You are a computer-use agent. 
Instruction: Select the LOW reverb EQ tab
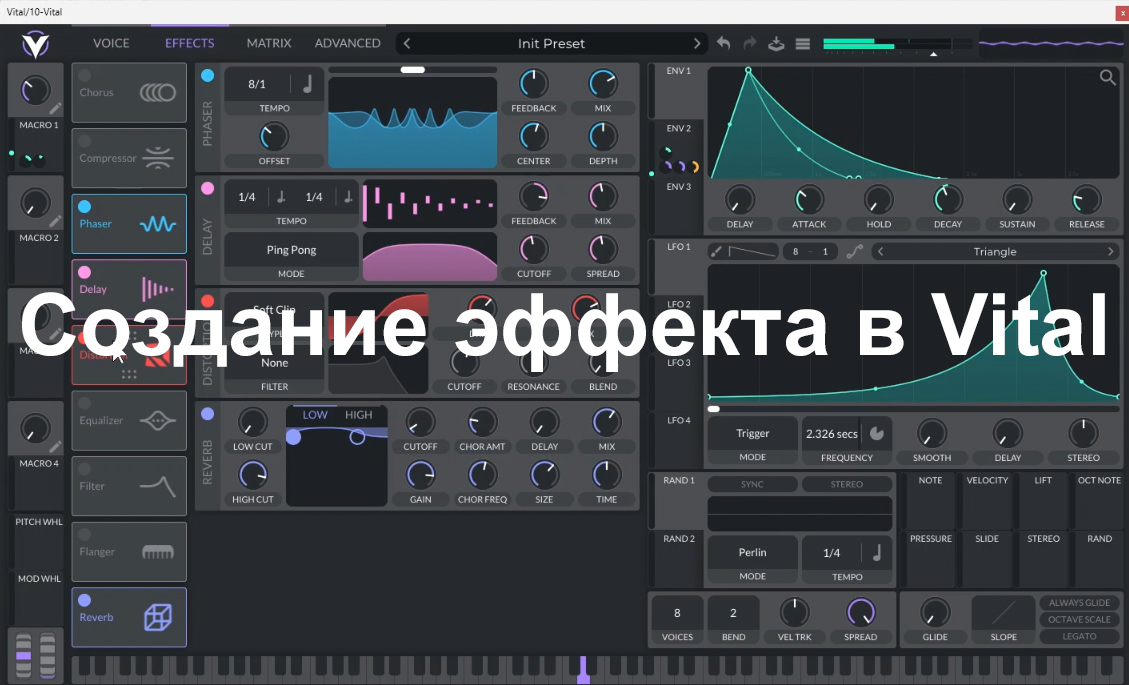click(x=315, y=415)
